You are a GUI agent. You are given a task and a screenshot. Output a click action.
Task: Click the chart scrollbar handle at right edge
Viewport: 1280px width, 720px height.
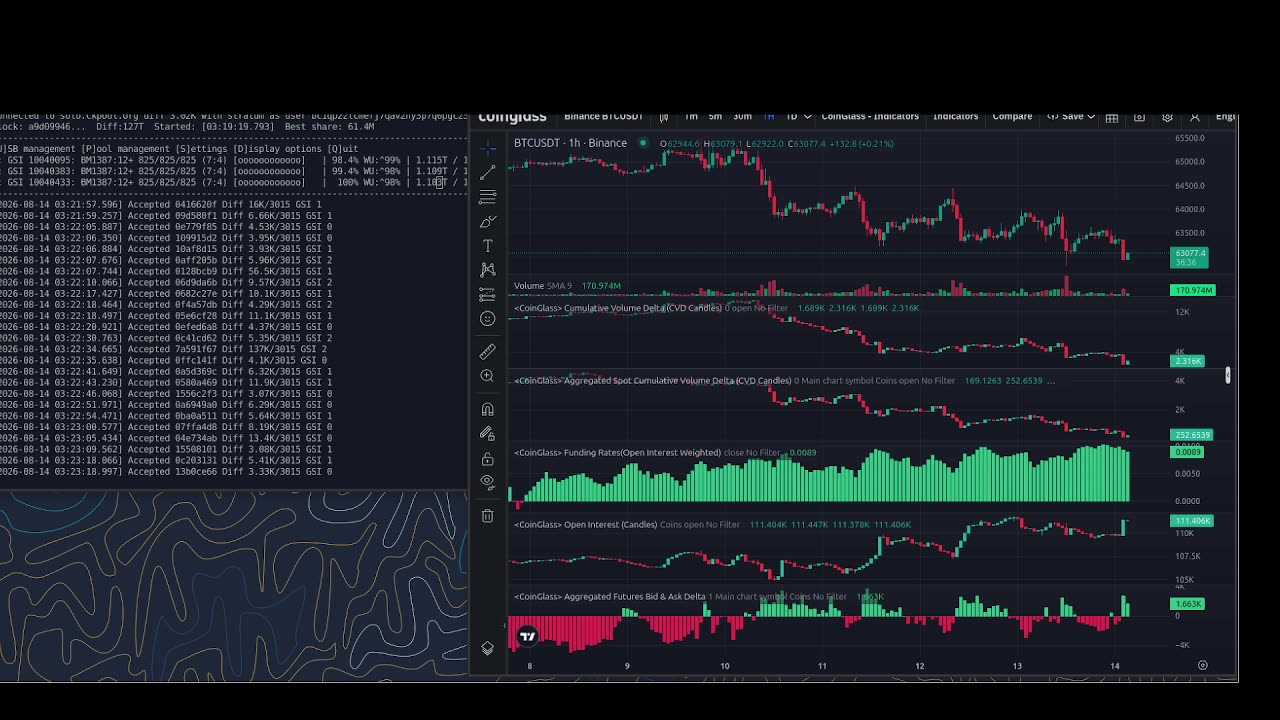click(1227, 375)
